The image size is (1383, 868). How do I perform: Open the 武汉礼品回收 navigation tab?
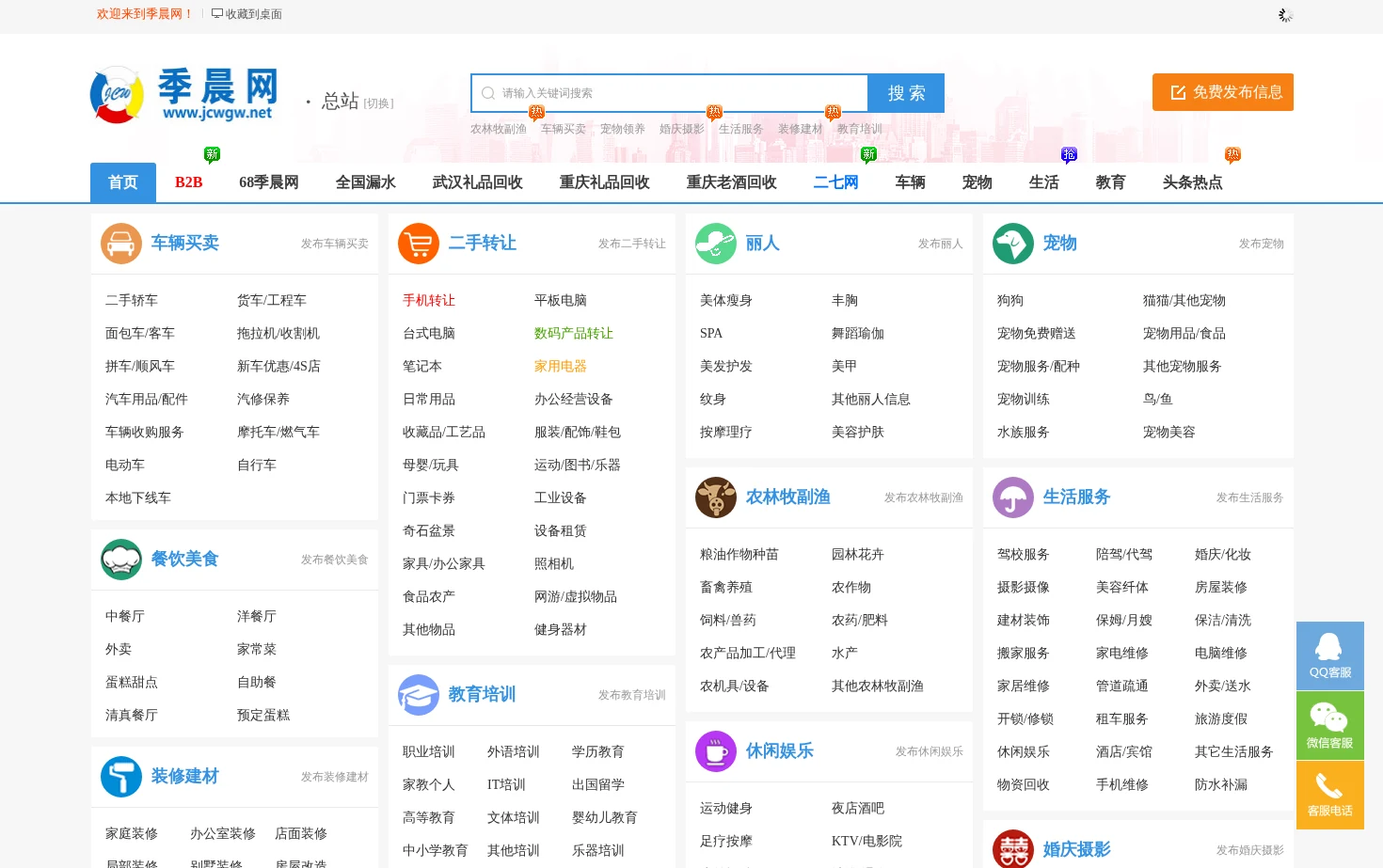click(x=478, y=182)
